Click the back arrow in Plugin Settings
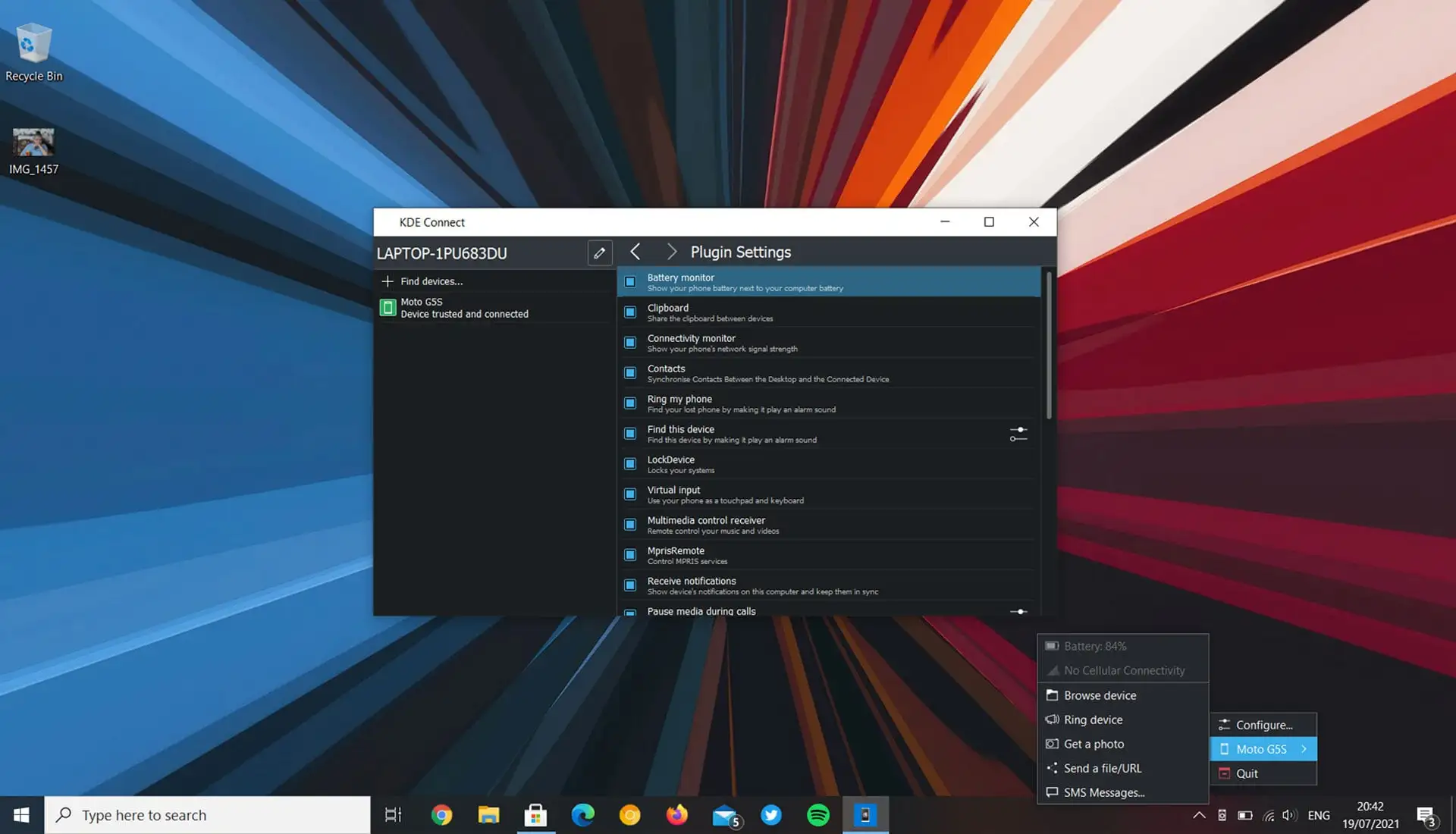Screen dimensions: 1456x834 click(x=635, y=251)
